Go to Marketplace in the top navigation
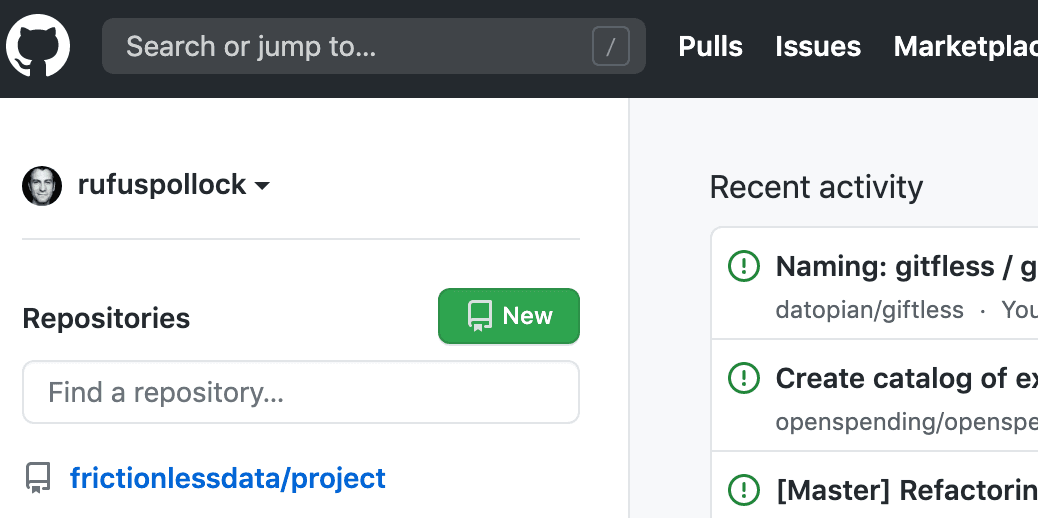The width and height of the screenshot is (1038, 518). pyautogui.click(x=965, y=46)
